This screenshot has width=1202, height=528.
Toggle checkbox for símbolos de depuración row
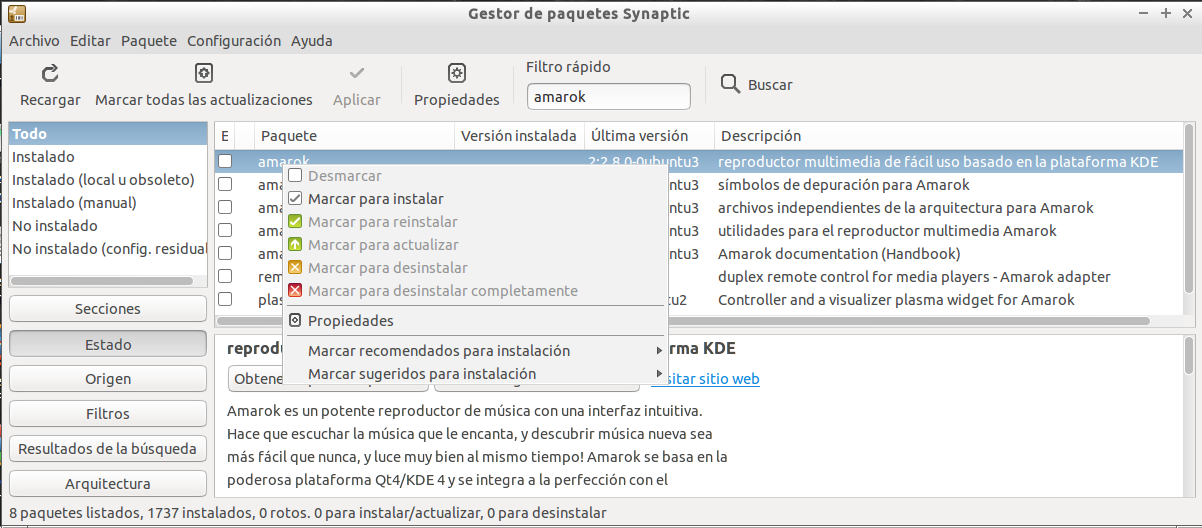click(x=225, y=184)
